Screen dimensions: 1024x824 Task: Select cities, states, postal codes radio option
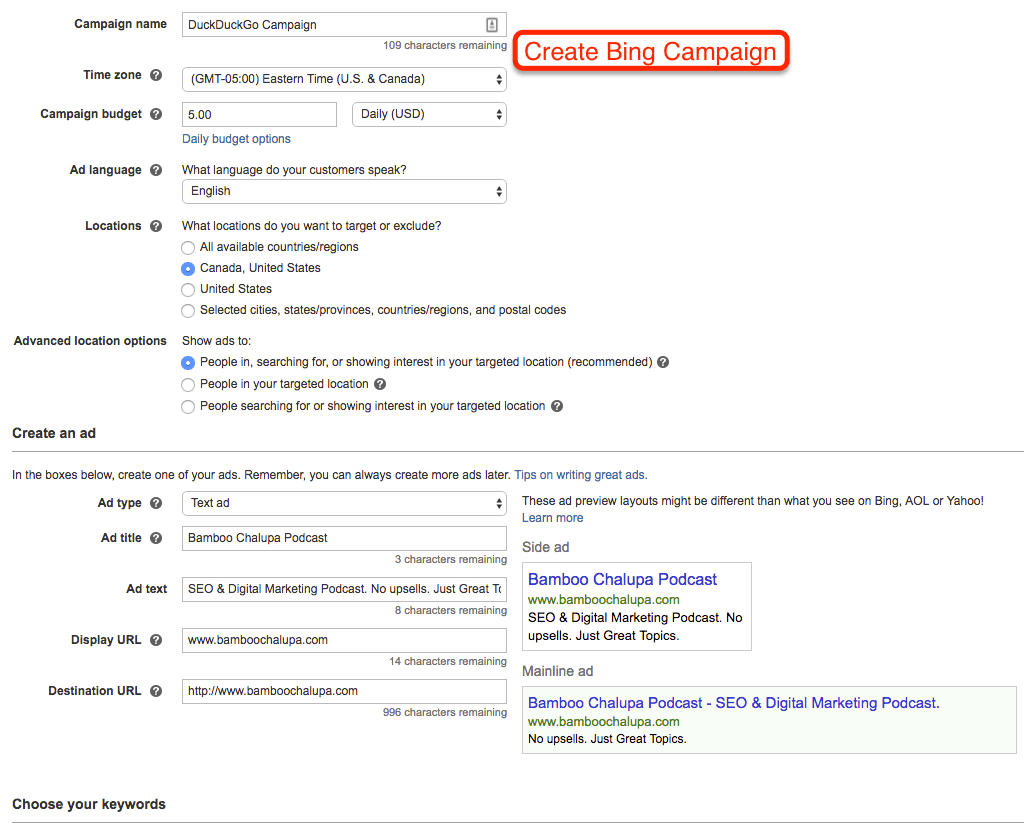188,311
